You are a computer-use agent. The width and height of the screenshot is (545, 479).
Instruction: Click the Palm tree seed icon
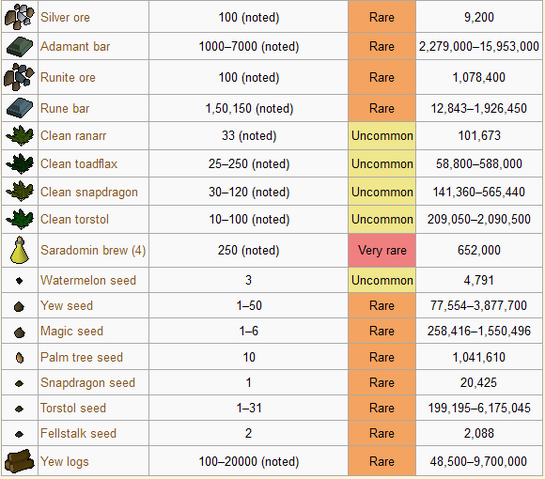click(19, 357)
